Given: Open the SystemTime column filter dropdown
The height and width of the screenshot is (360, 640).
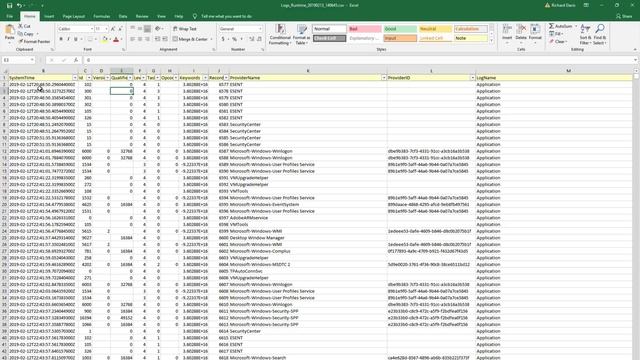Looking at the screenshot, I should [x=75, y=78].
